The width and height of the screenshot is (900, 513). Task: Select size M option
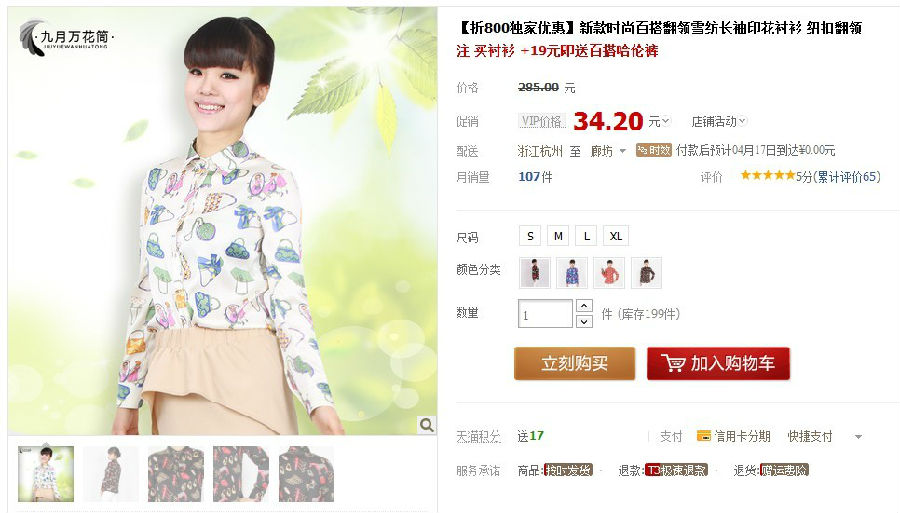pos(558,236)
